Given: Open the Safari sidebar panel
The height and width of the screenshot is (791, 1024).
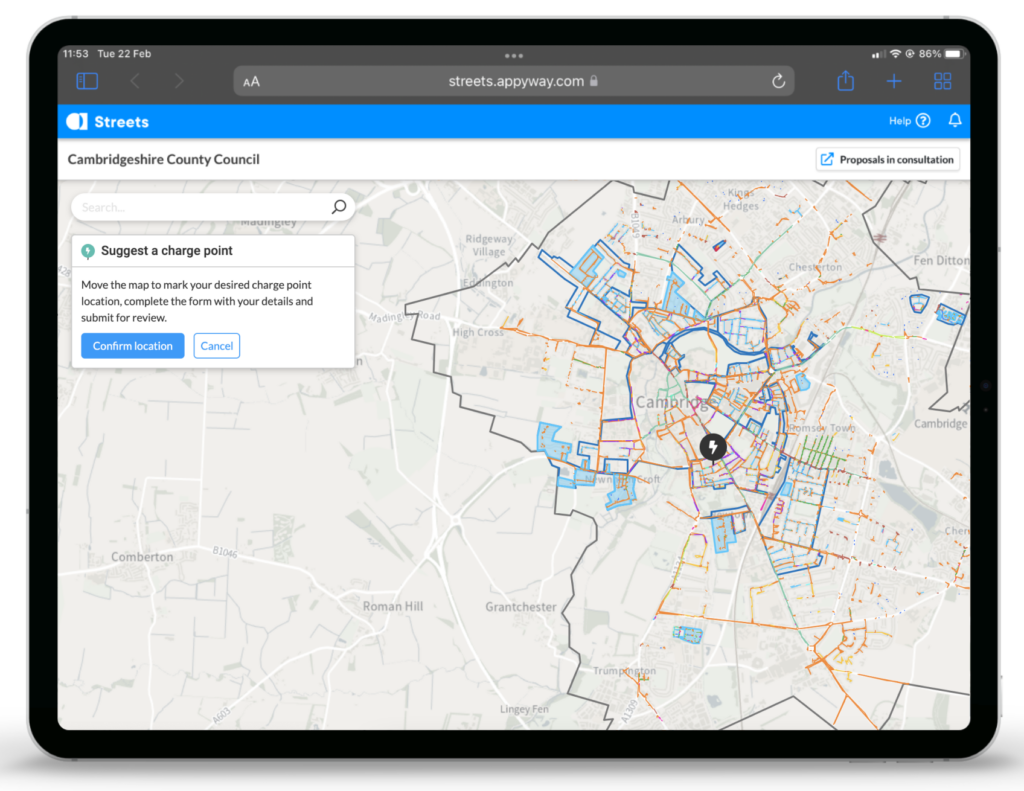Looking at the screenshot, I should (x=87, y=81).
